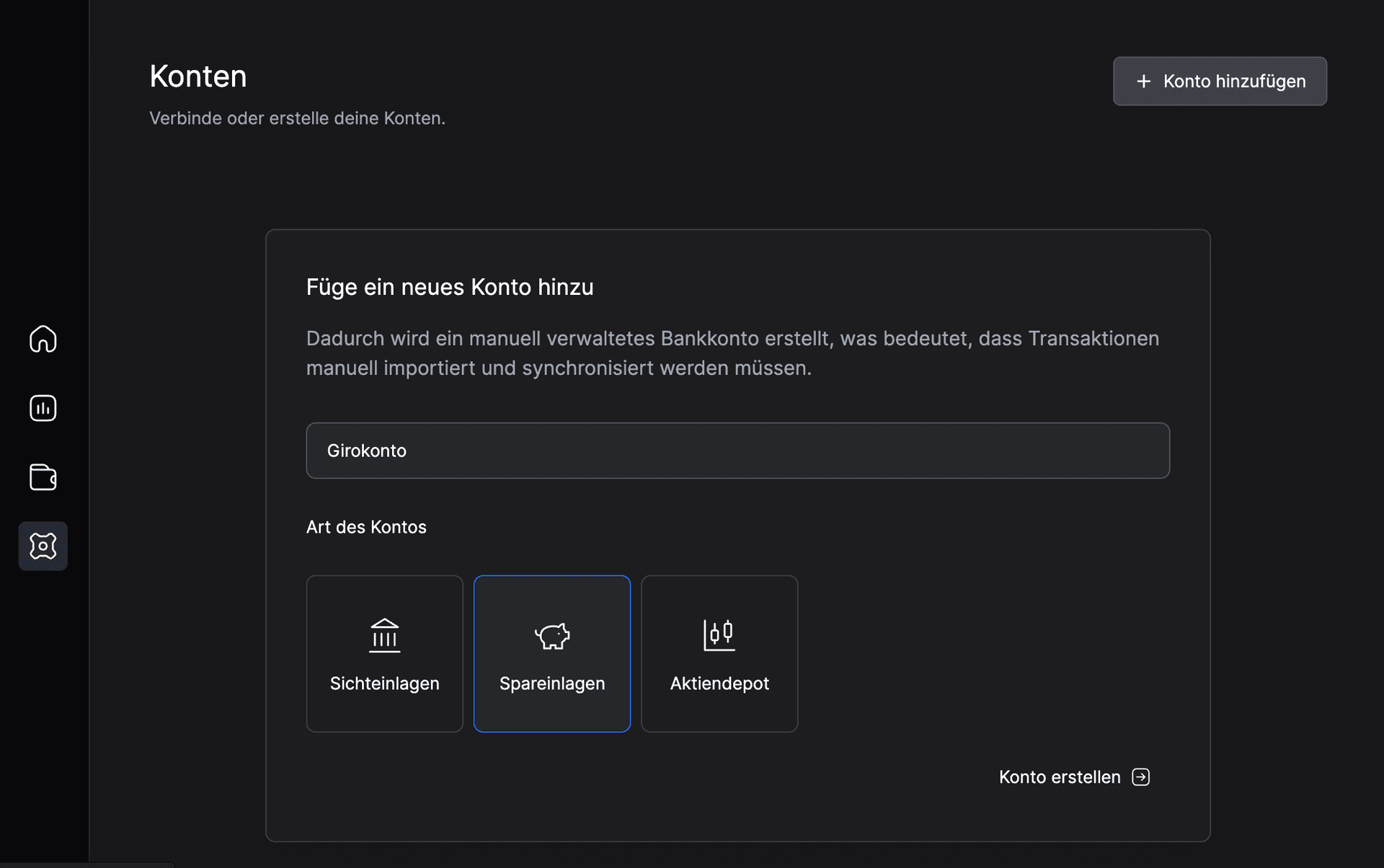Click the candlestick chart icon on Aktiendepot
The height and width of the screenshot is (868, 1384).
[719, 635]
